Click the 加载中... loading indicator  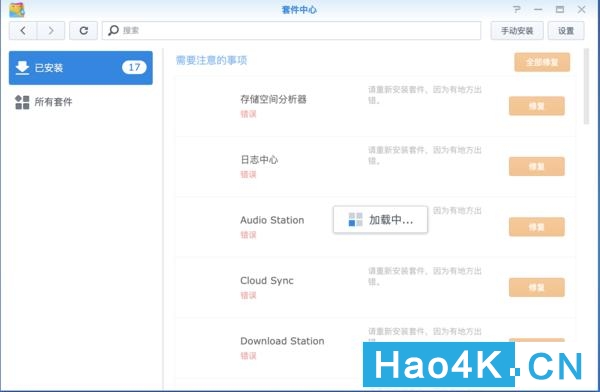(x=380, y=220)
